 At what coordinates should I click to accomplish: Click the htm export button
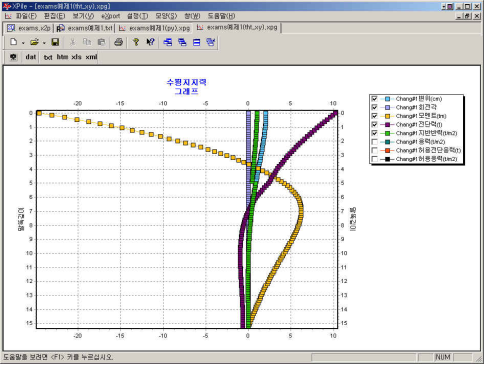(62, 57)
